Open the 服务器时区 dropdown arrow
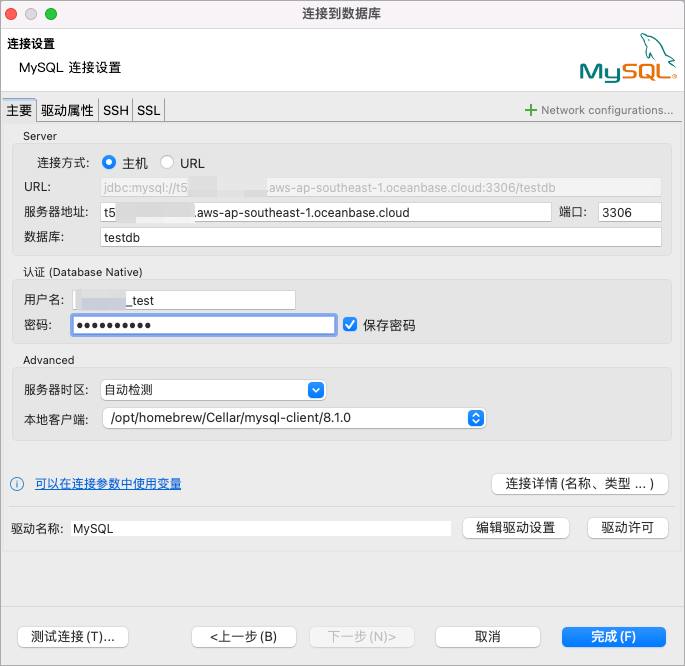 [316, 390]
